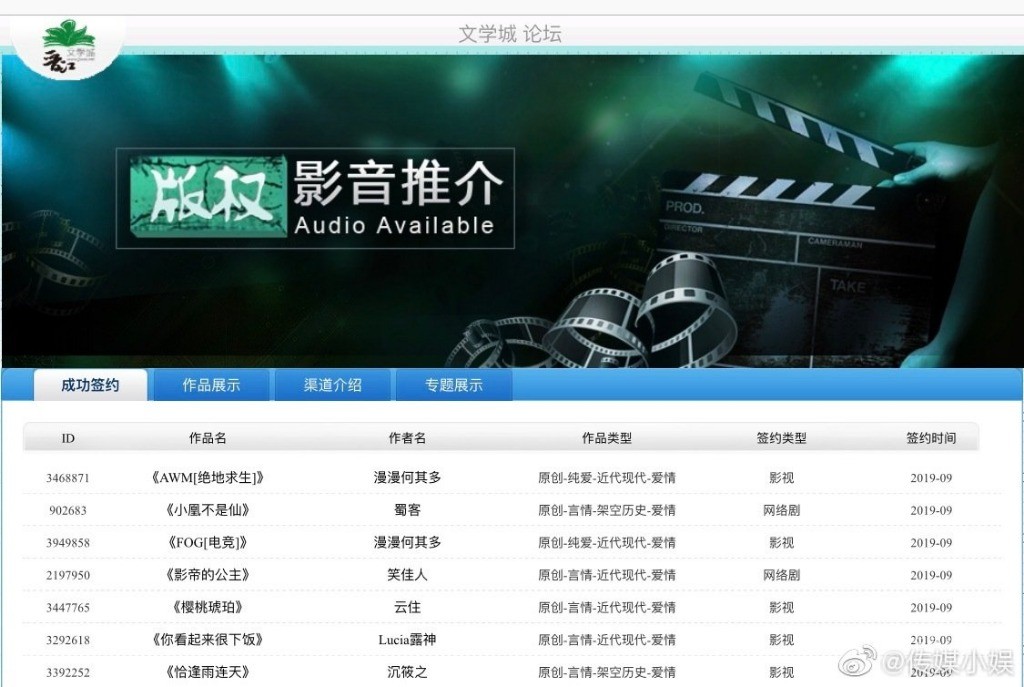
Task: Sort the table by ID column
Action: (67, 436)
